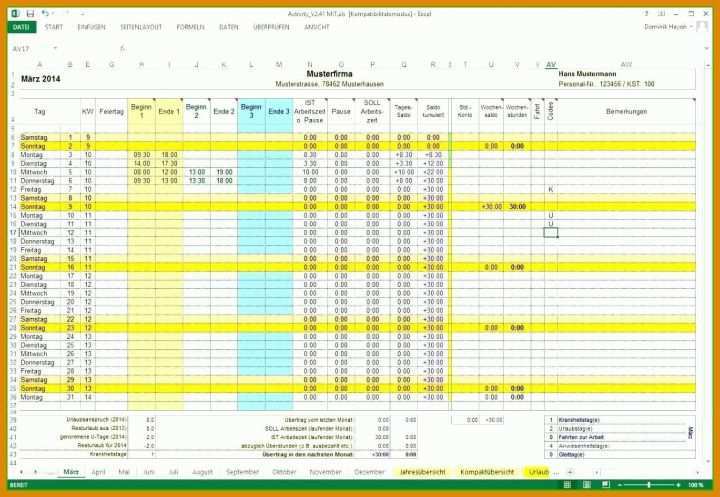Open the EINFÜGEN ribbon tab

point(91,27)
